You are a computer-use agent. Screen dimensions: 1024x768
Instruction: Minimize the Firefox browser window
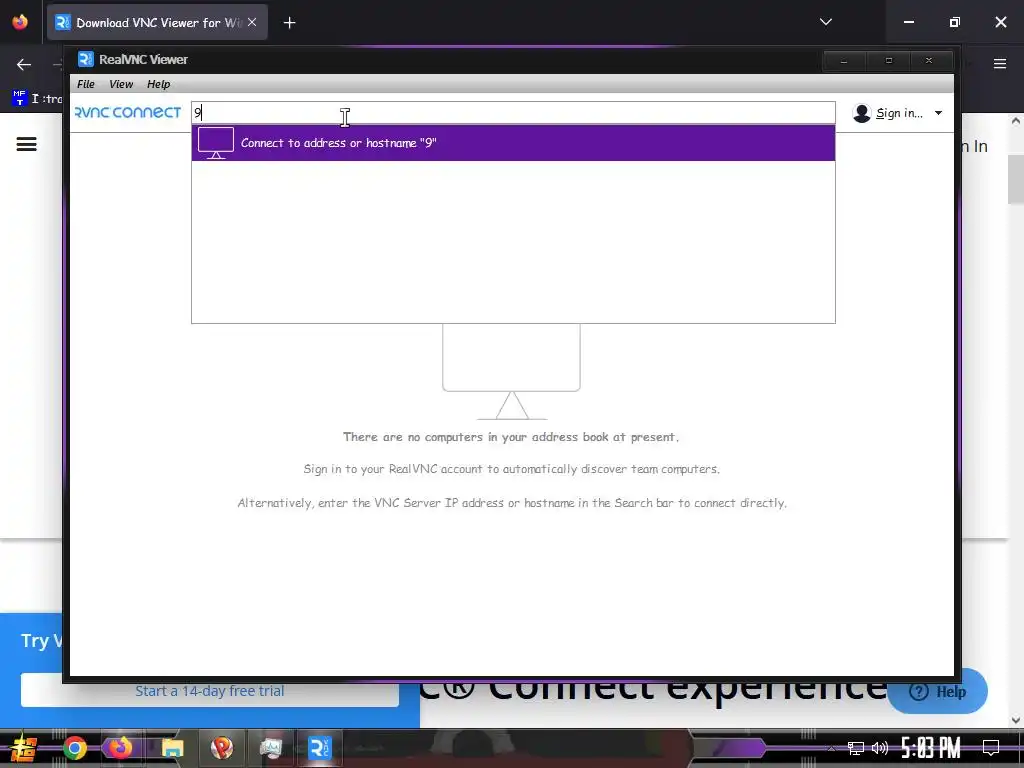point(908,22)
